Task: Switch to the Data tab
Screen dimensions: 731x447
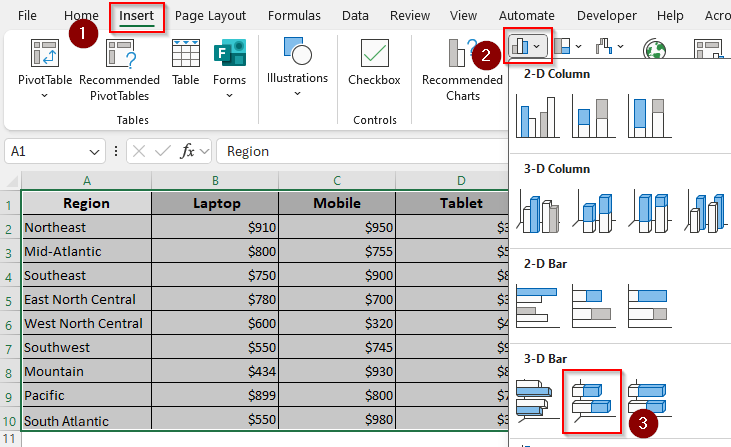Action: 355,15
